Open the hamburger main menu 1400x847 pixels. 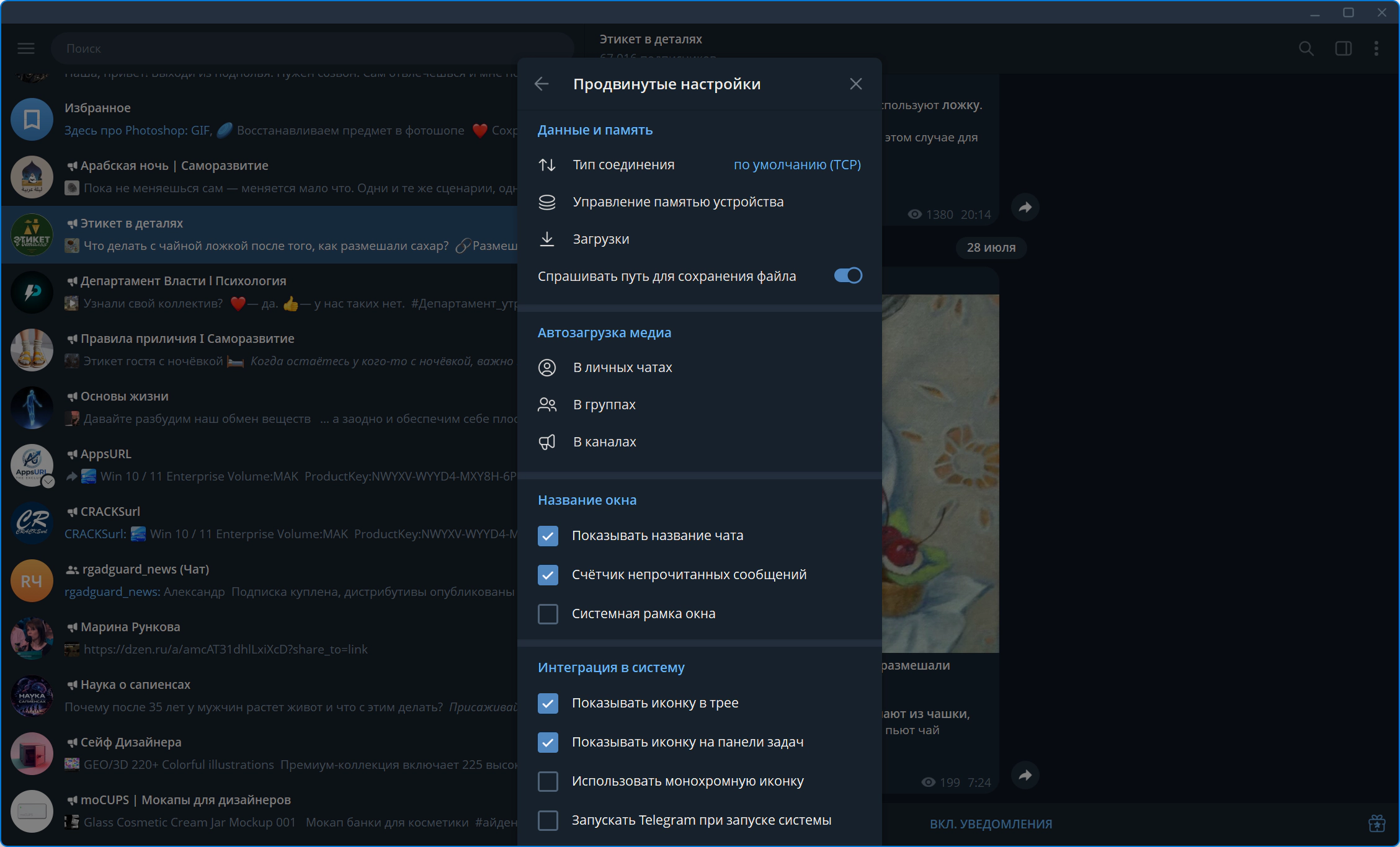[26, 48]
